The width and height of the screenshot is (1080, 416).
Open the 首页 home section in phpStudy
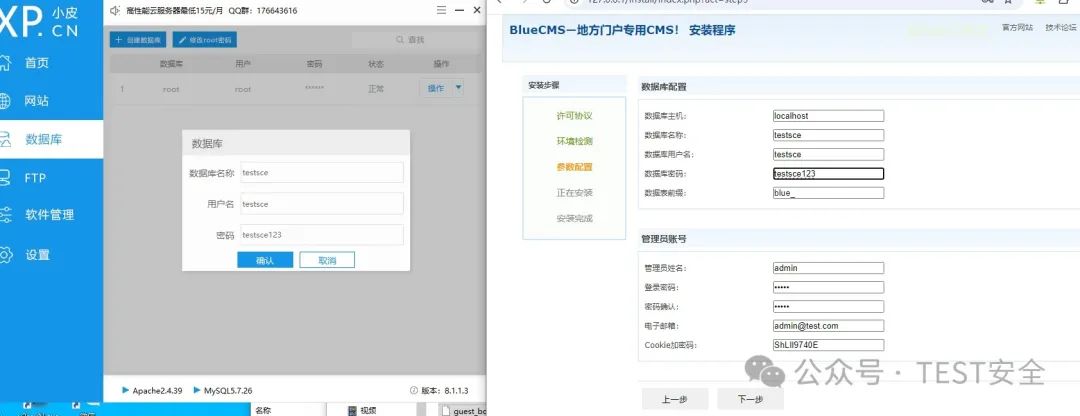36,63
